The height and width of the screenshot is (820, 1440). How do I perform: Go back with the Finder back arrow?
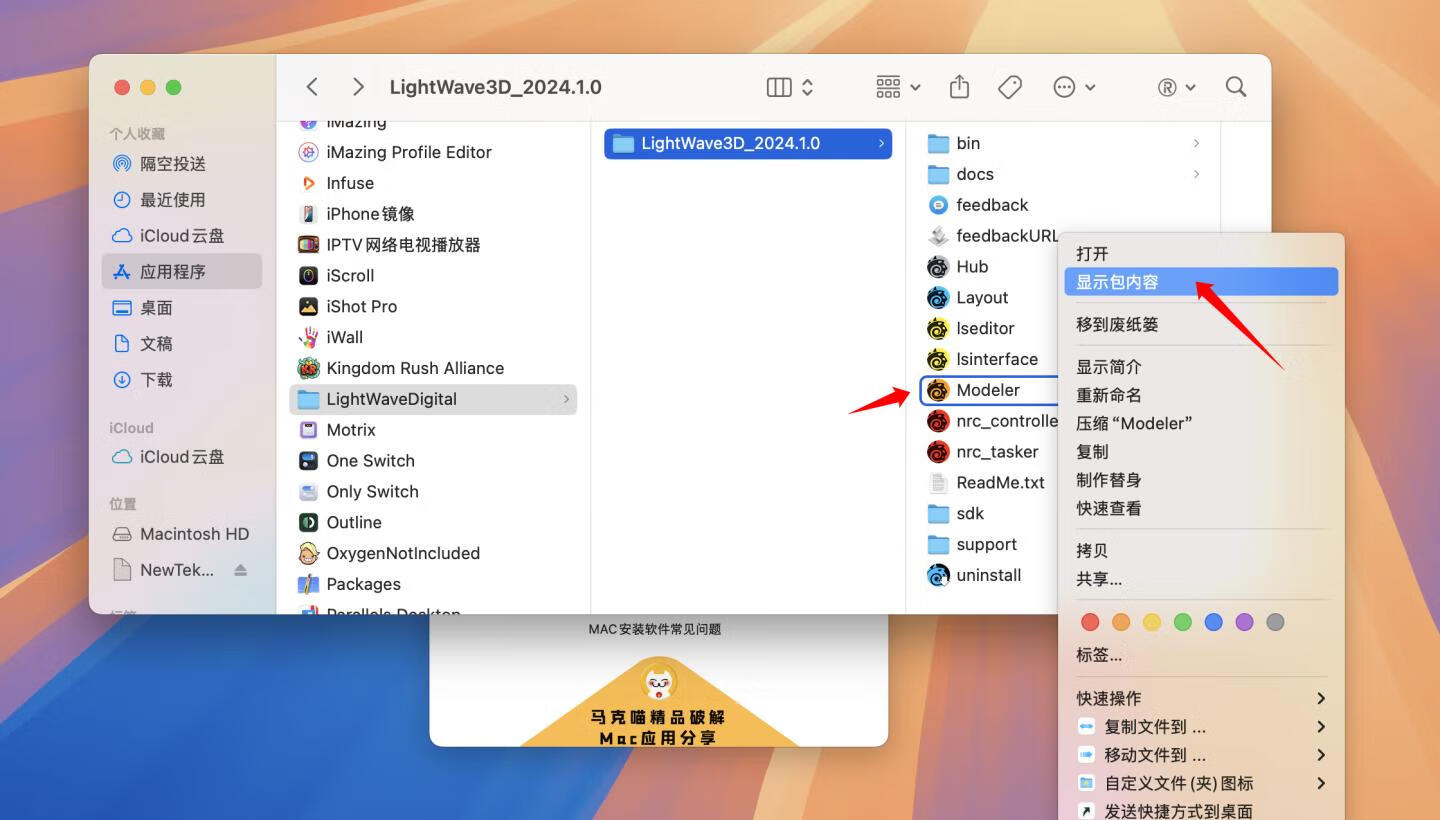click(312, 87)
